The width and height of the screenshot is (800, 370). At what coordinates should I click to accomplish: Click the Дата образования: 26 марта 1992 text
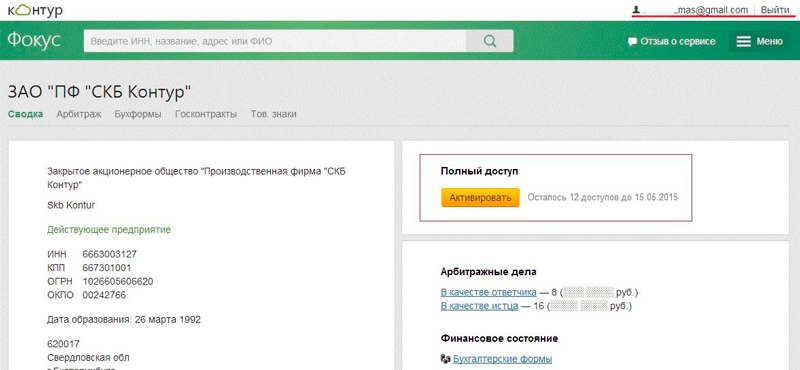(x=123, y=320)
